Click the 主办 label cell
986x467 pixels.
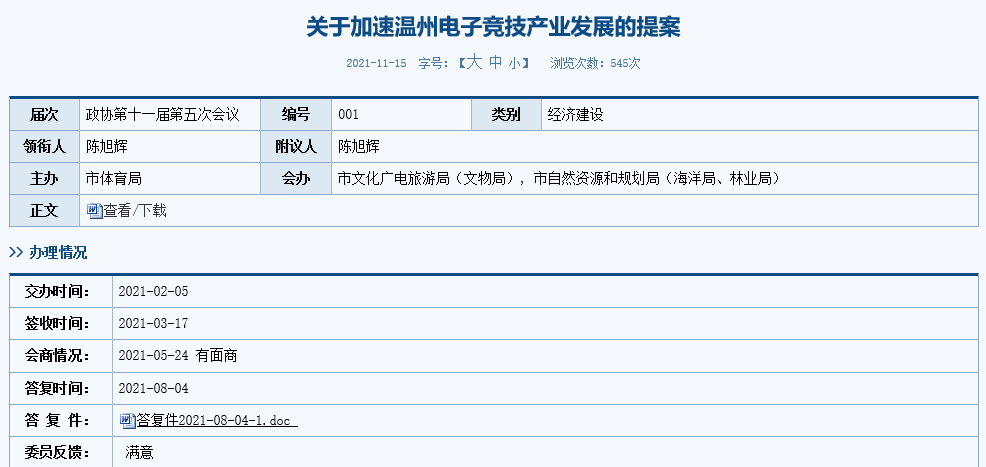click(x=44, y=179)
